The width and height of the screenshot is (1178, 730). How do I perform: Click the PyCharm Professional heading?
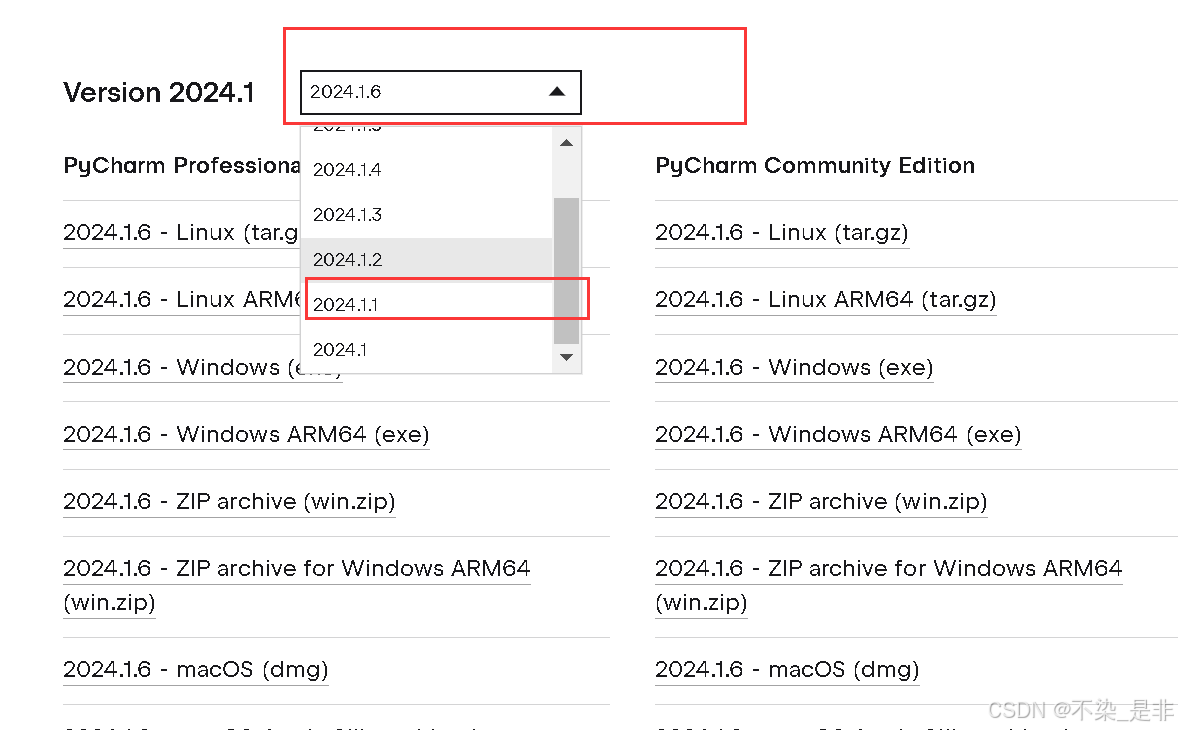coord(181,165)
